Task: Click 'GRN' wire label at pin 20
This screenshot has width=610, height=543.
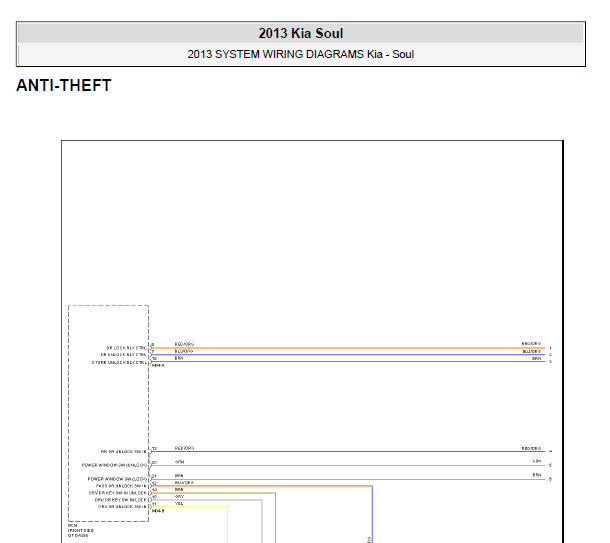Action: point(179,462)
